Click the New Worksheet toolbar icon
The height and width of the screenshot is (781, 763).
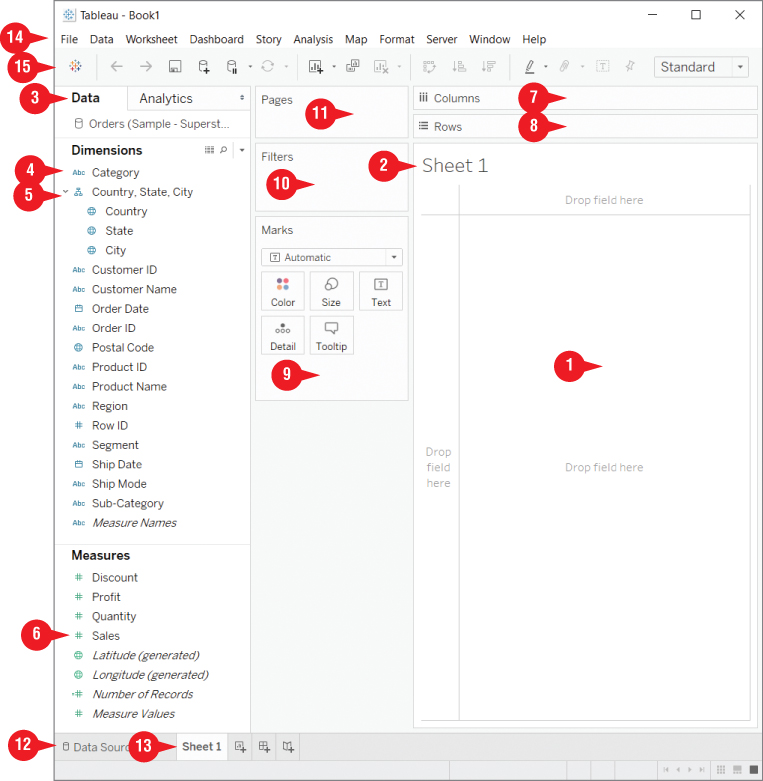[316, 66]
